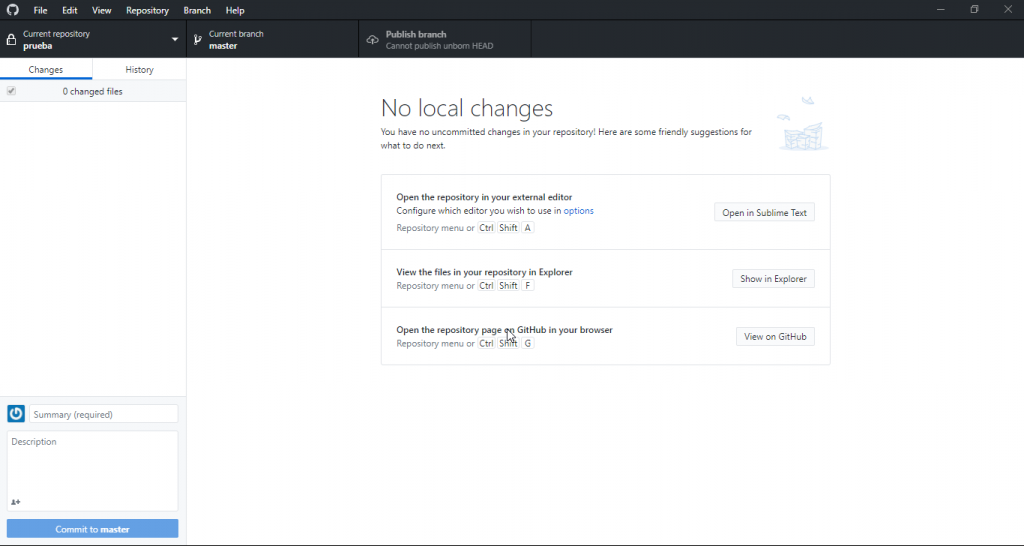Click Show in Explorer button
This screenshot has width=1024, height=546.
(x=773, y=278)
